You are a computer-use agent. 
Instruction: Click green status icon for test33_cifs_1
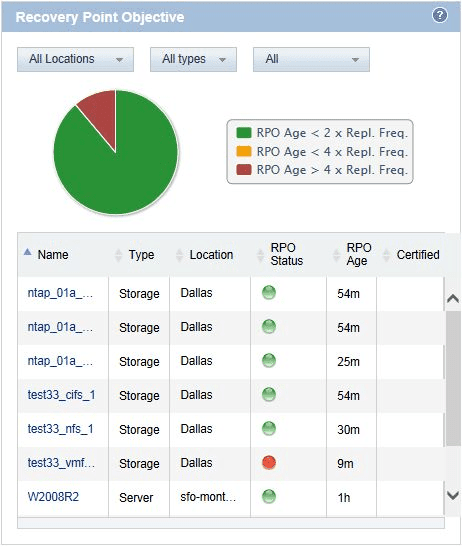tap(269, 395)
